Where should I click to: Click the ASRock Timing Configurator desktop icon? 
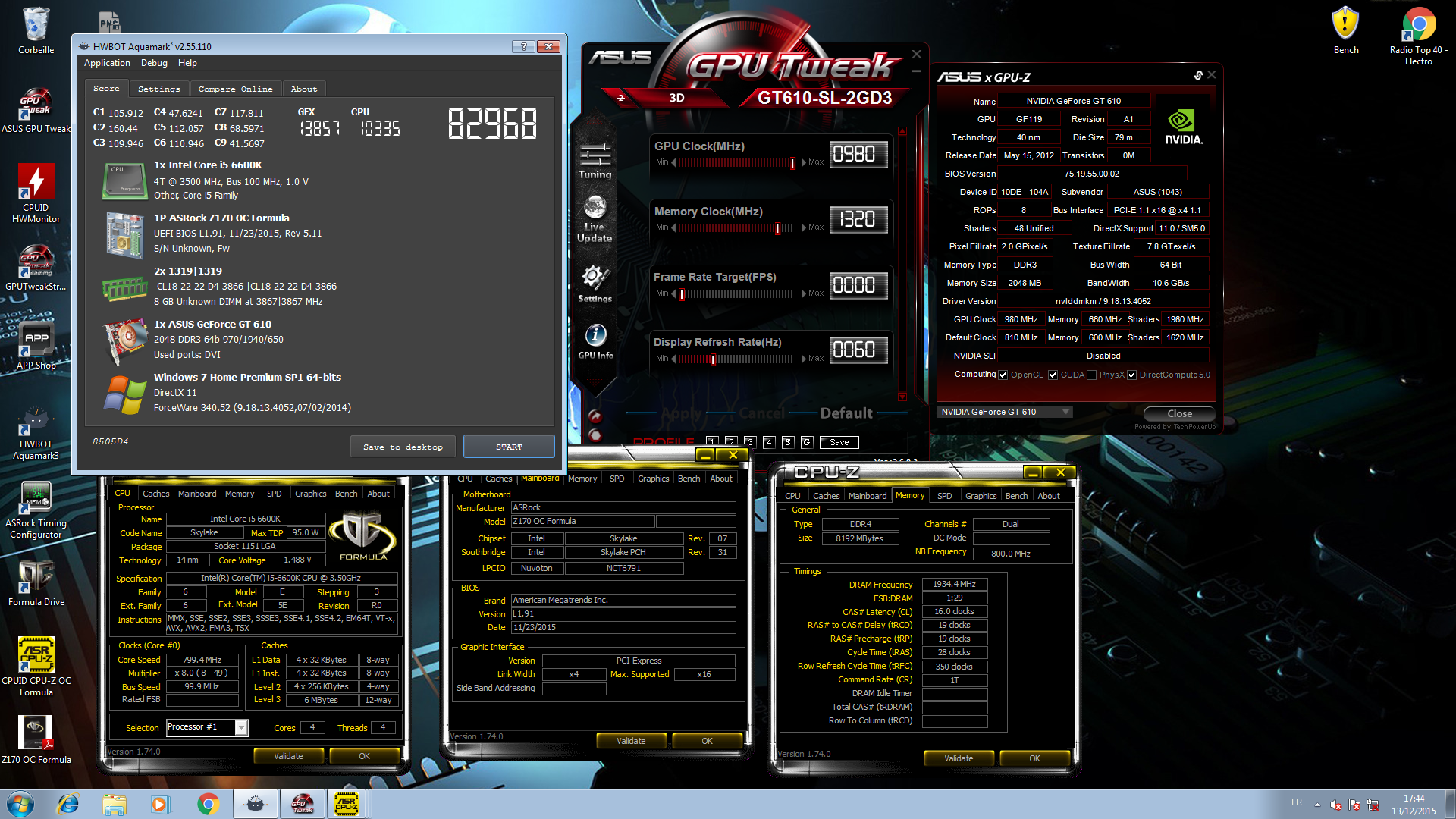(x=36, y=510)
